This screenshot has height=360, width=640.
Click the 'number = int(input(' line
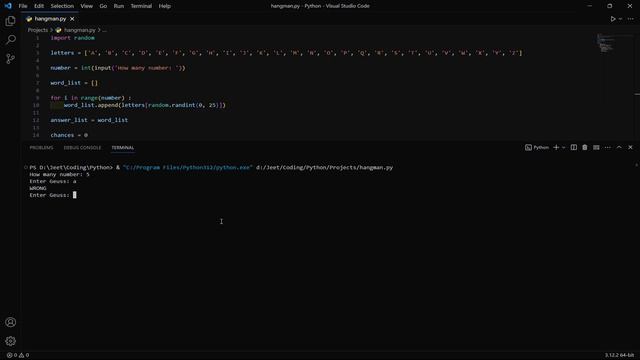[118, 68]
